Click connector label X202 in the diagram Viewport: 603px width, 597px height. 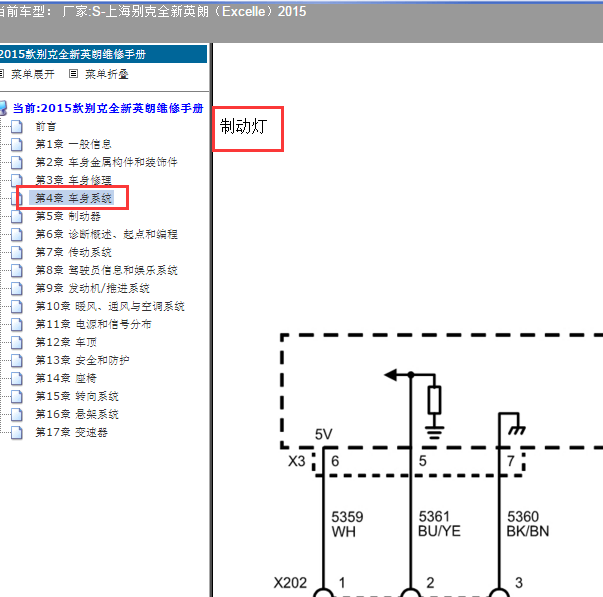(x=290, y=583)
